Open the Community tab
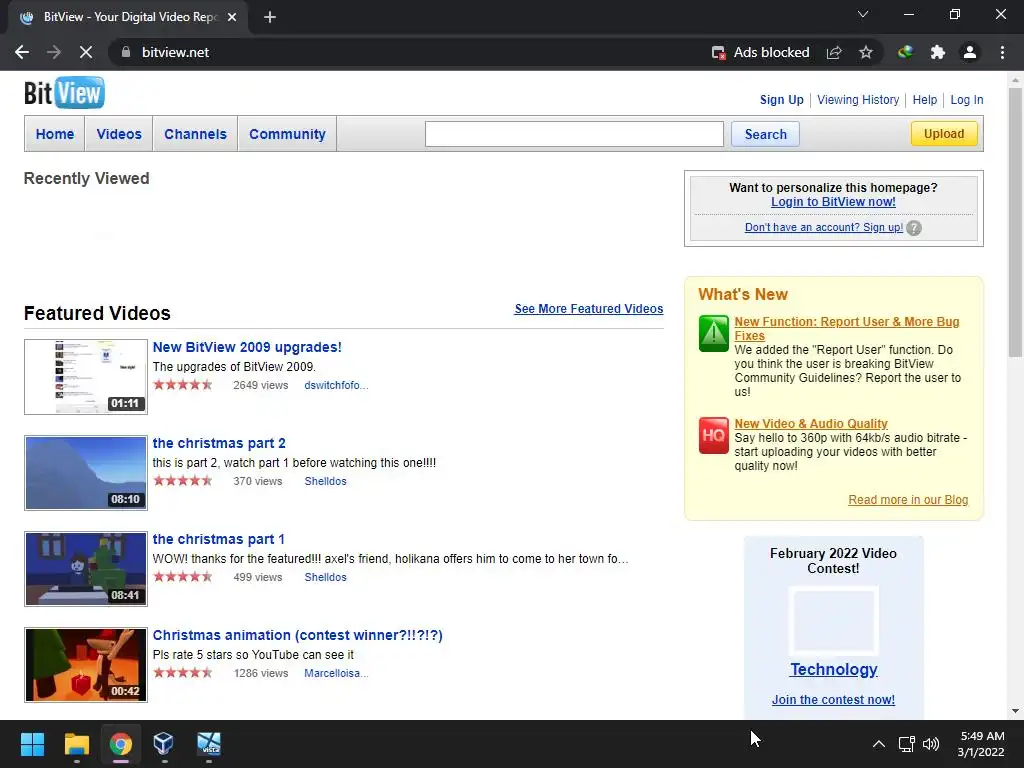The height and width of the screenshot is (768, 1024). click(287, 134)
